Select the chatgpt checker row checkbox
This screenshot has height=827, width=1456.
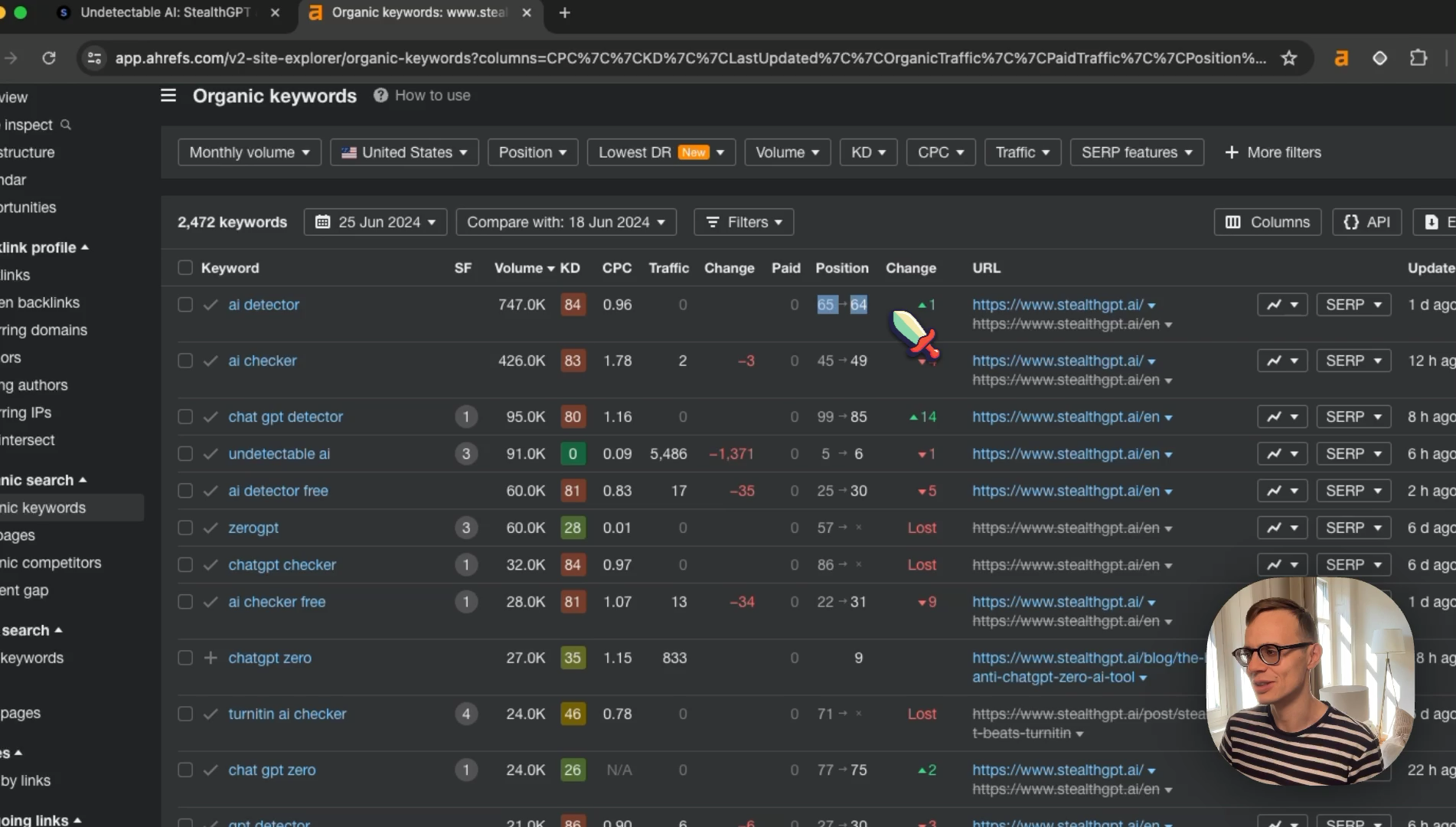tap(184, 565)
